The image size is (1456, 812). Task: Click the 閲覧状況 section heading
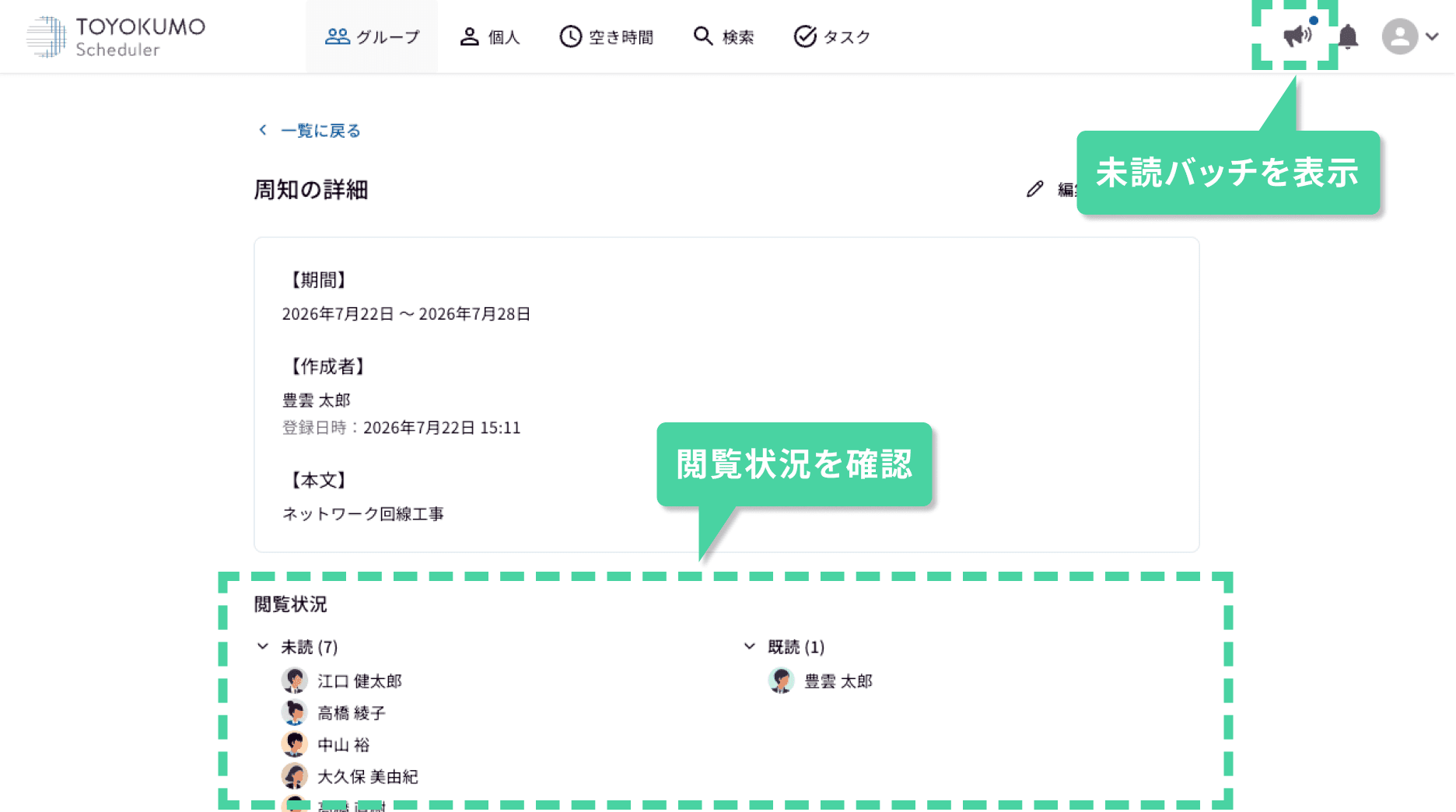(291, 604)
